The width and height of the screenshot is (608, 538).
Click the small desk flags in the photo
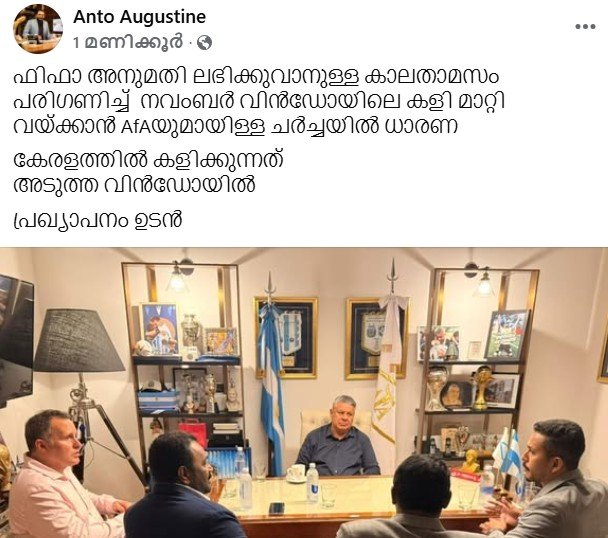click(x=508, y=454)
